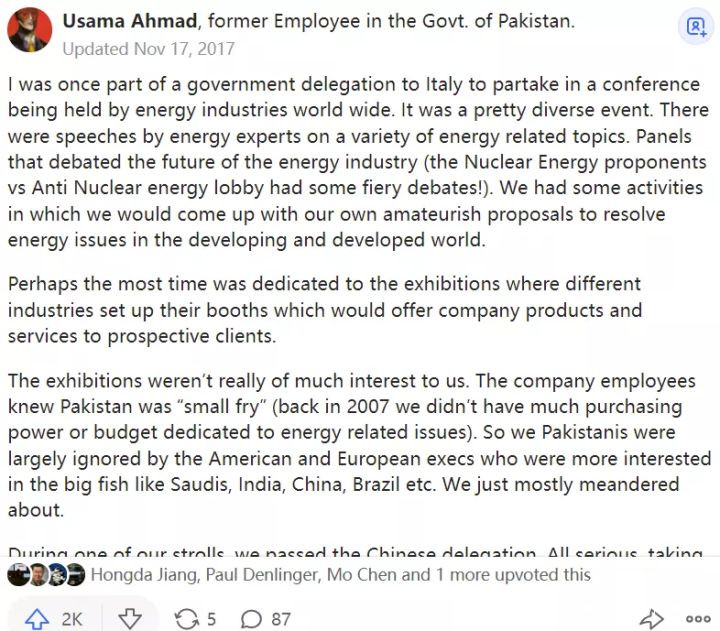Click the 2K upvote count
720x631 pixels.
tap(72, 618)
